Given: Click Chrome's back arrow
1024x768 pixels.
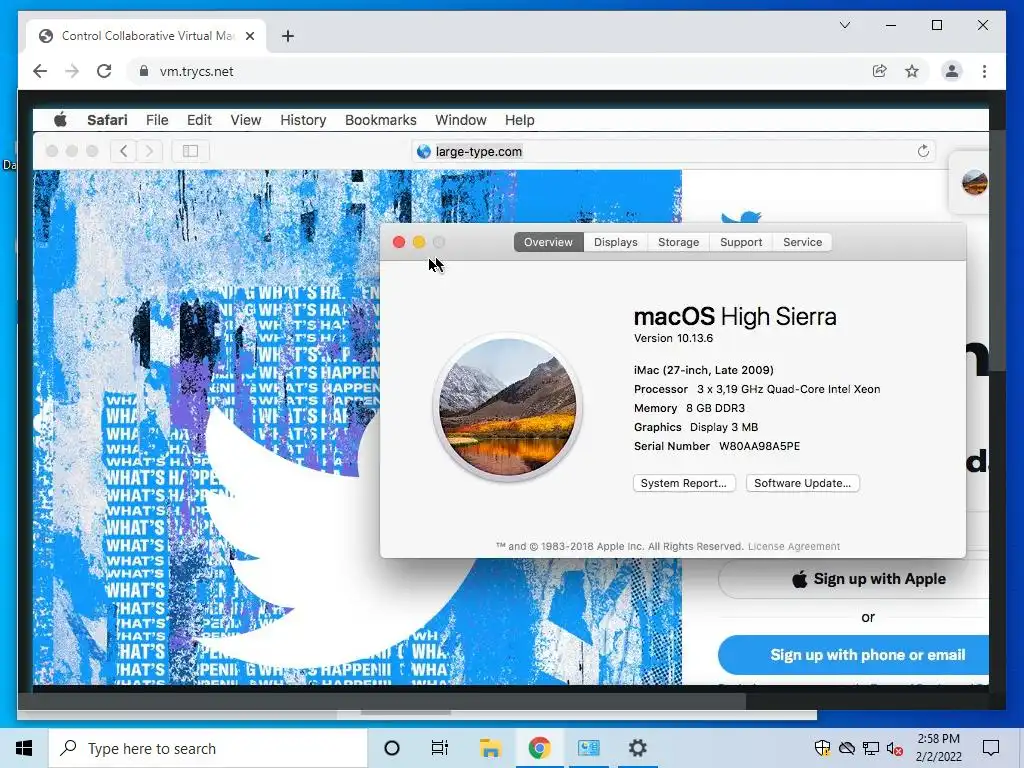Looking at the screenshot, I should 40,71.
